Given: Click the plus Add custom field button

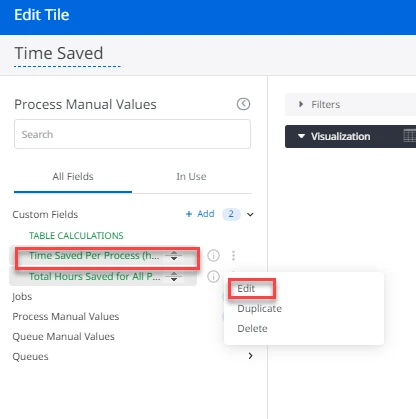Looking at the screenshot, I should pos(200,214).
